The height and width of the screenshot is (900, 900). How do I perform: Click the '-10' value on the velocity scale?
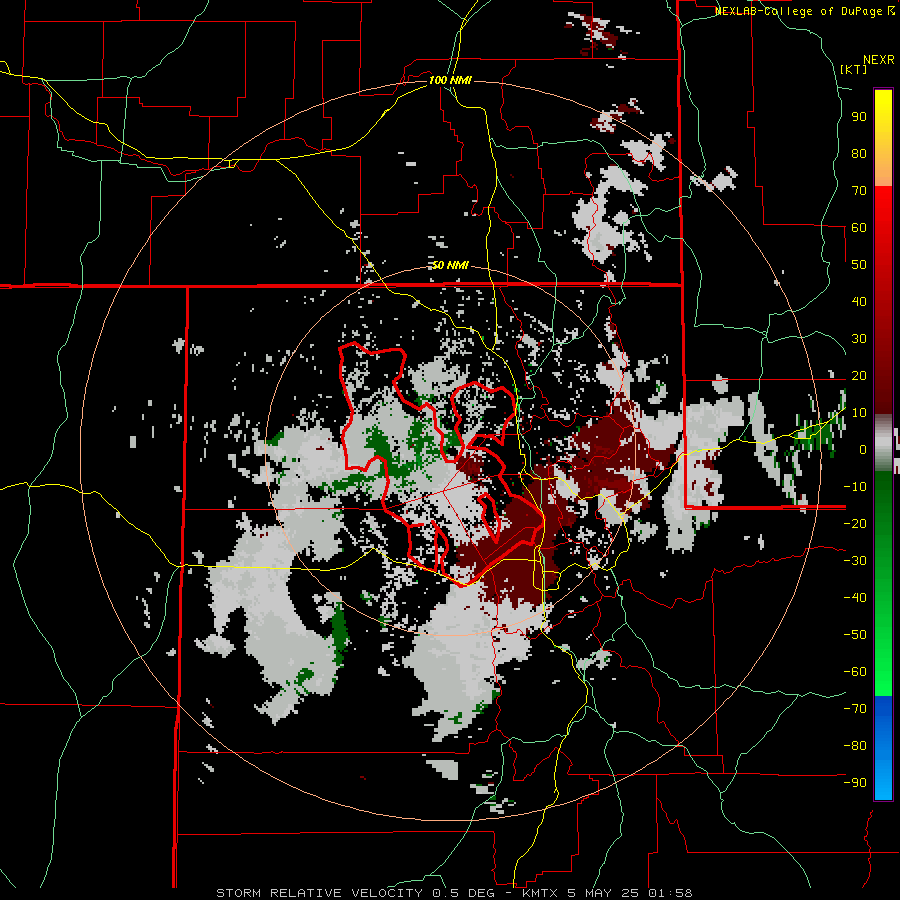pos(855,487)
